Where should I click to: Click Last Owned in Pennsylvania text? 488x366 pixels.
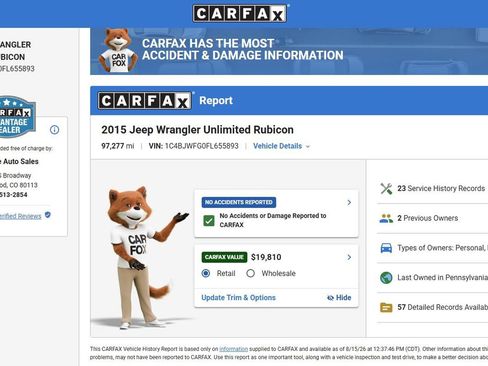click(442, 278)
